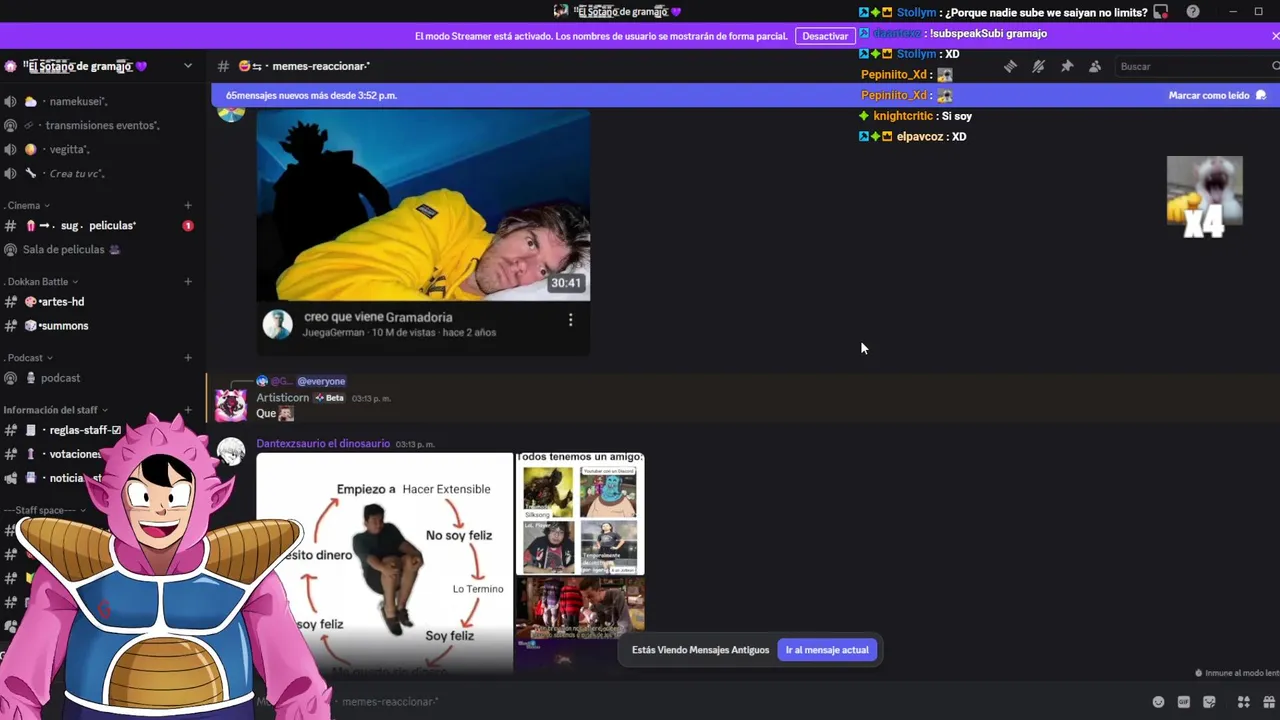Open the Nitro gift icon
The image size is (1280, 720).
coord(1268,702)
